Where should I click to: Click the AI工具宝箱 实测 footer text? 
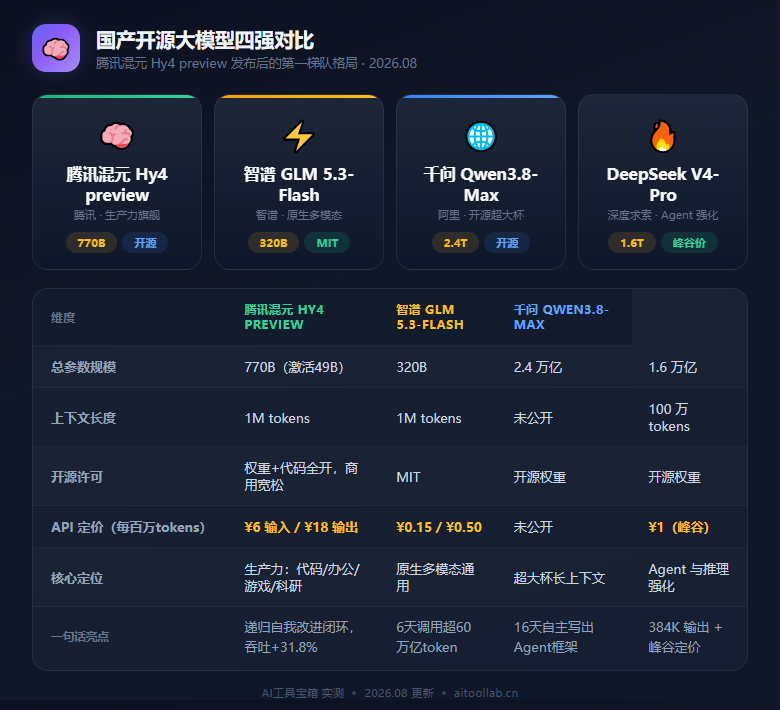coord(302,693)
